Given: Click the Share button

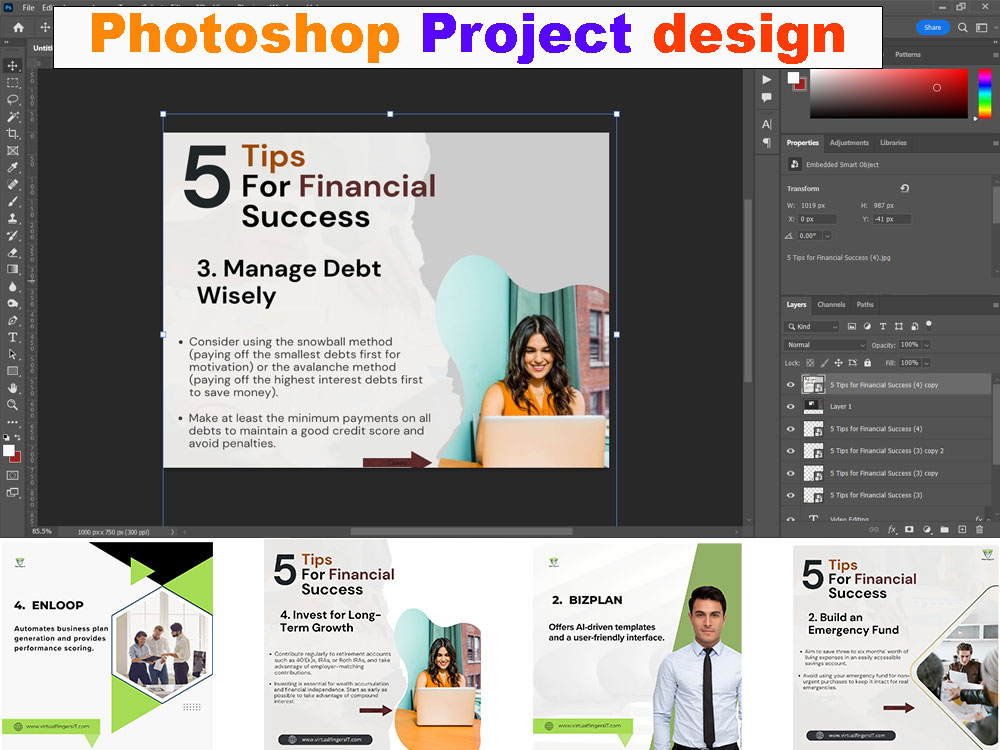Looking at the screenshot, I should (932, 27).
